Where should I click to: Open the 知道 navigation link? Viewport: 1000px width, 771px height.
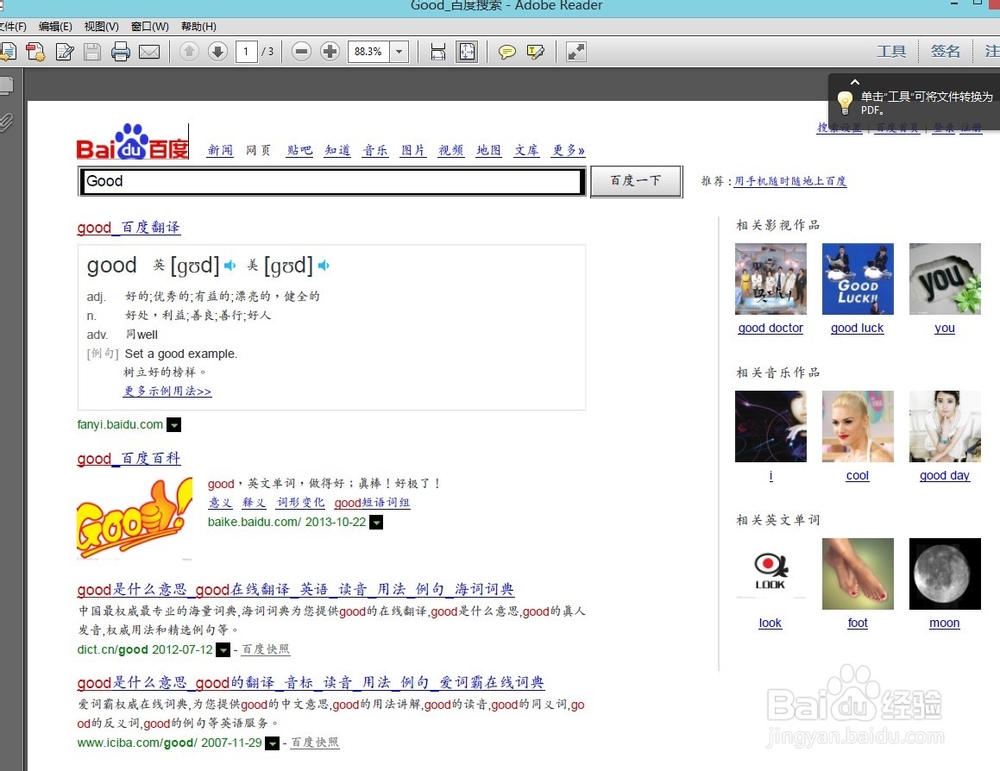coord(337,150)
